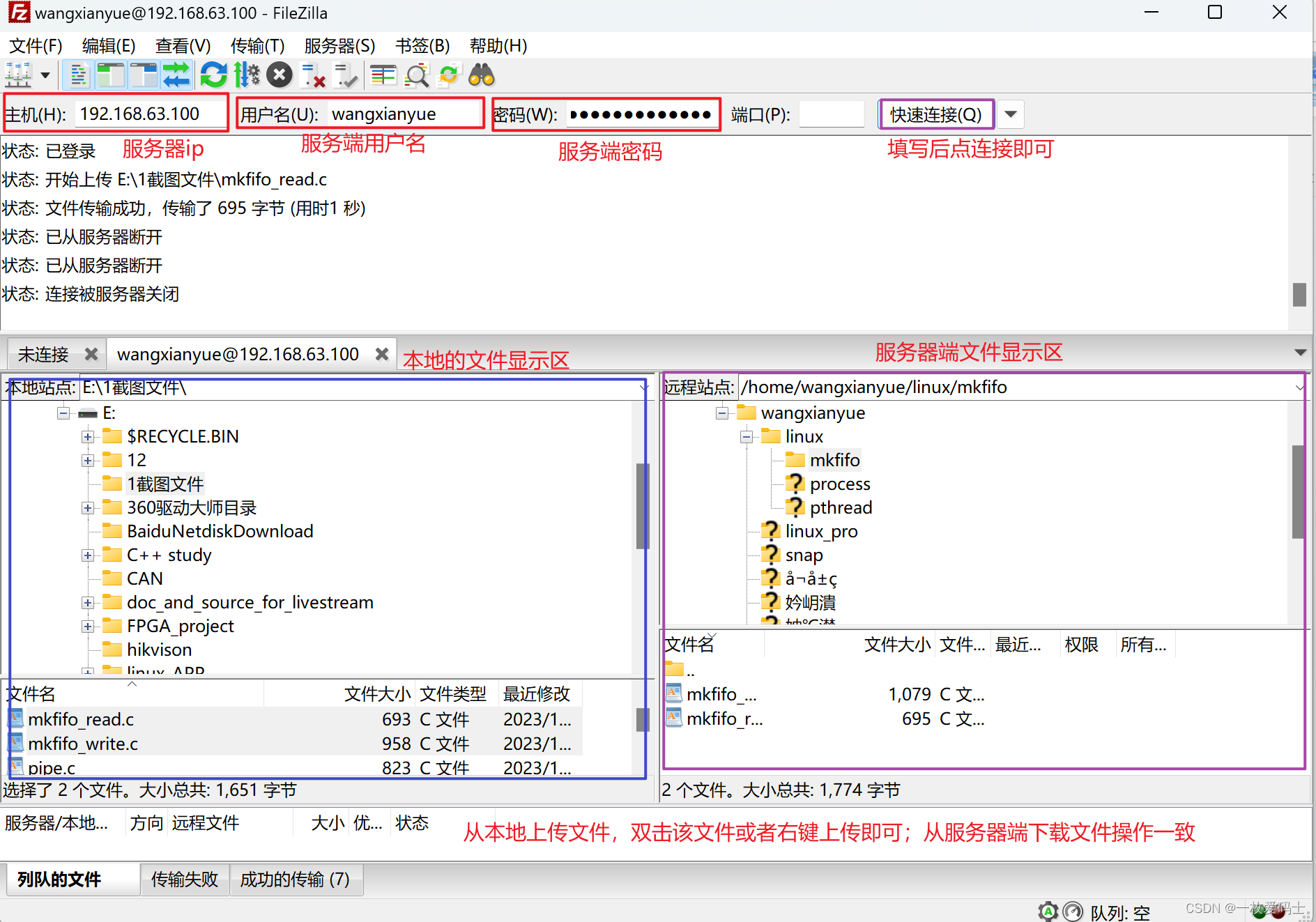Open the directory listing filters
The image size is (1316, 922).
[383, 75]
